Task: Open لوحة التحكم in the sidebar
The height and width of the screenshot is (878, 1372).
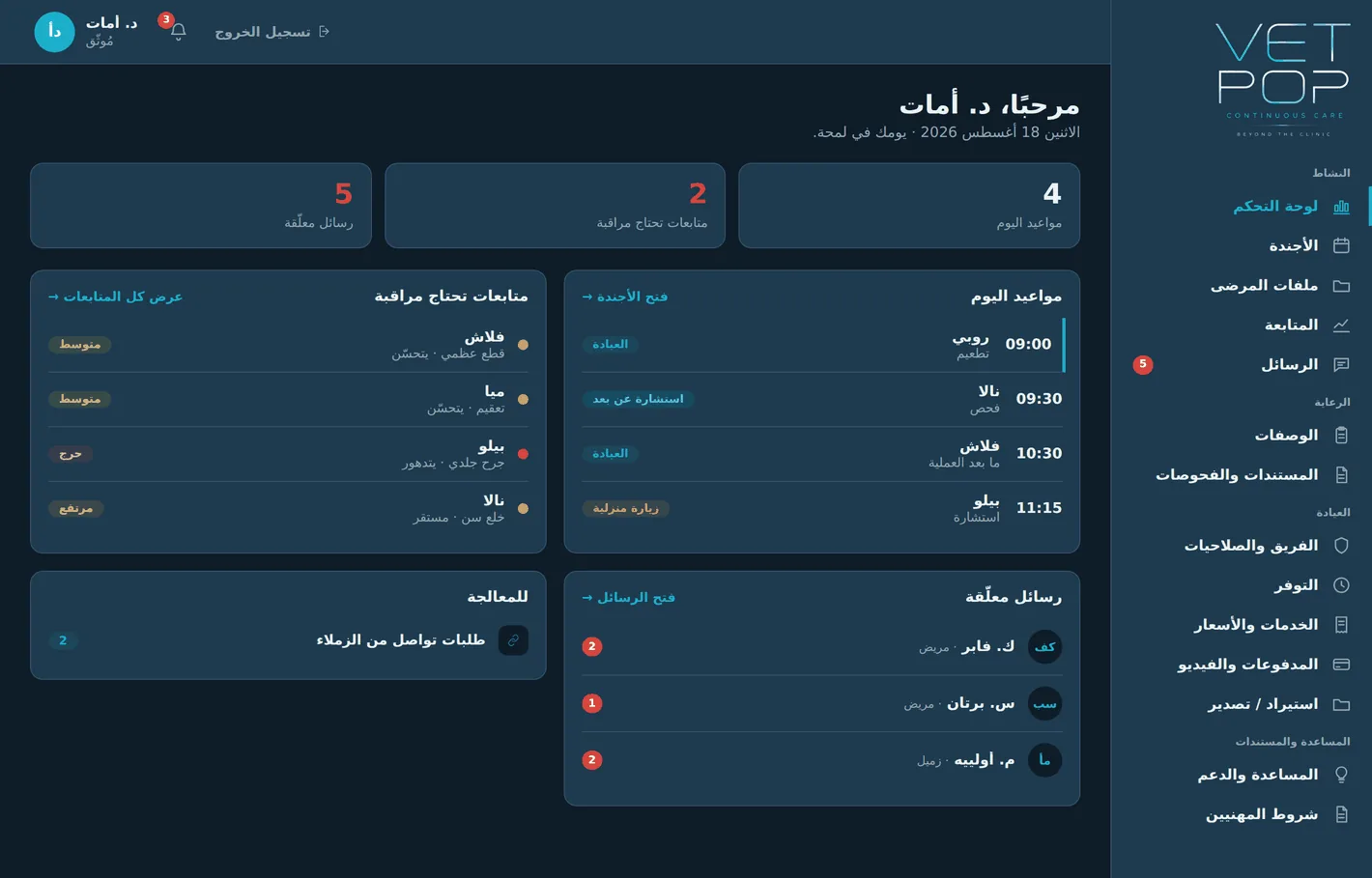Action: tap(1242, 207)
